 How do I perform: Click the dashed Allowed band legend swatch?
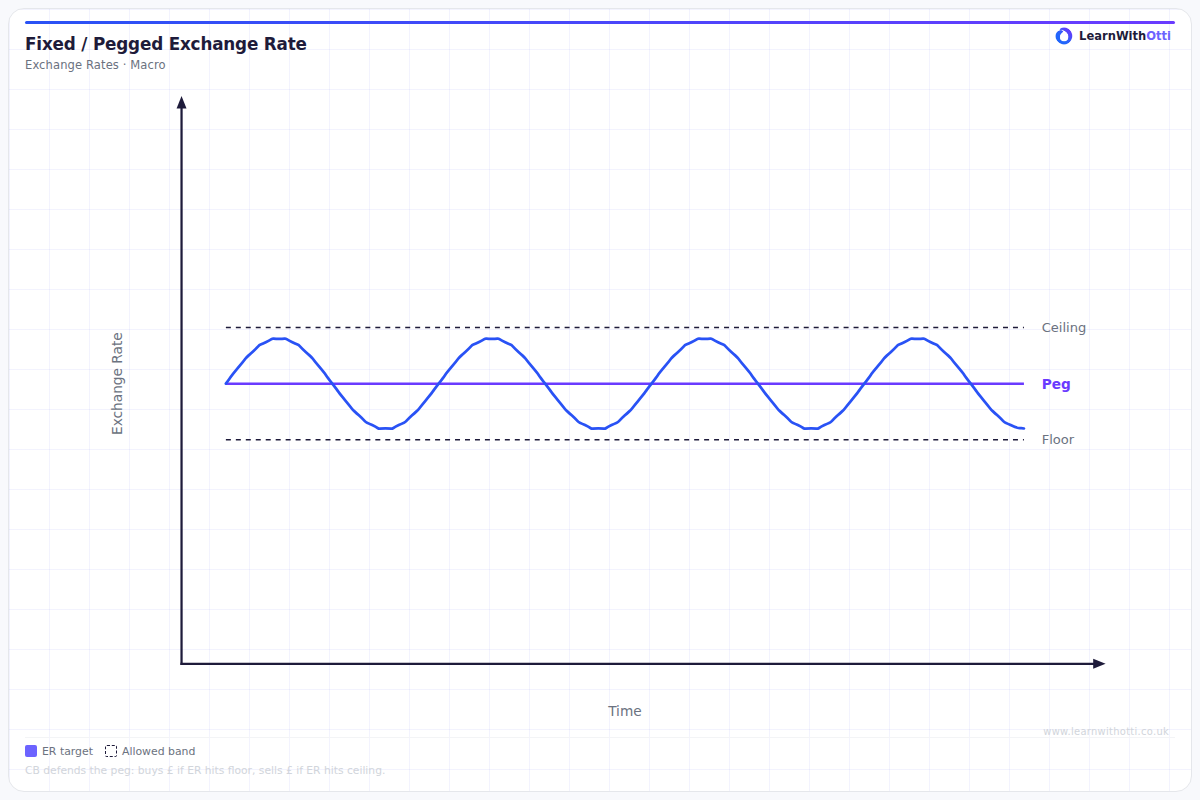[x=111, y=751]
